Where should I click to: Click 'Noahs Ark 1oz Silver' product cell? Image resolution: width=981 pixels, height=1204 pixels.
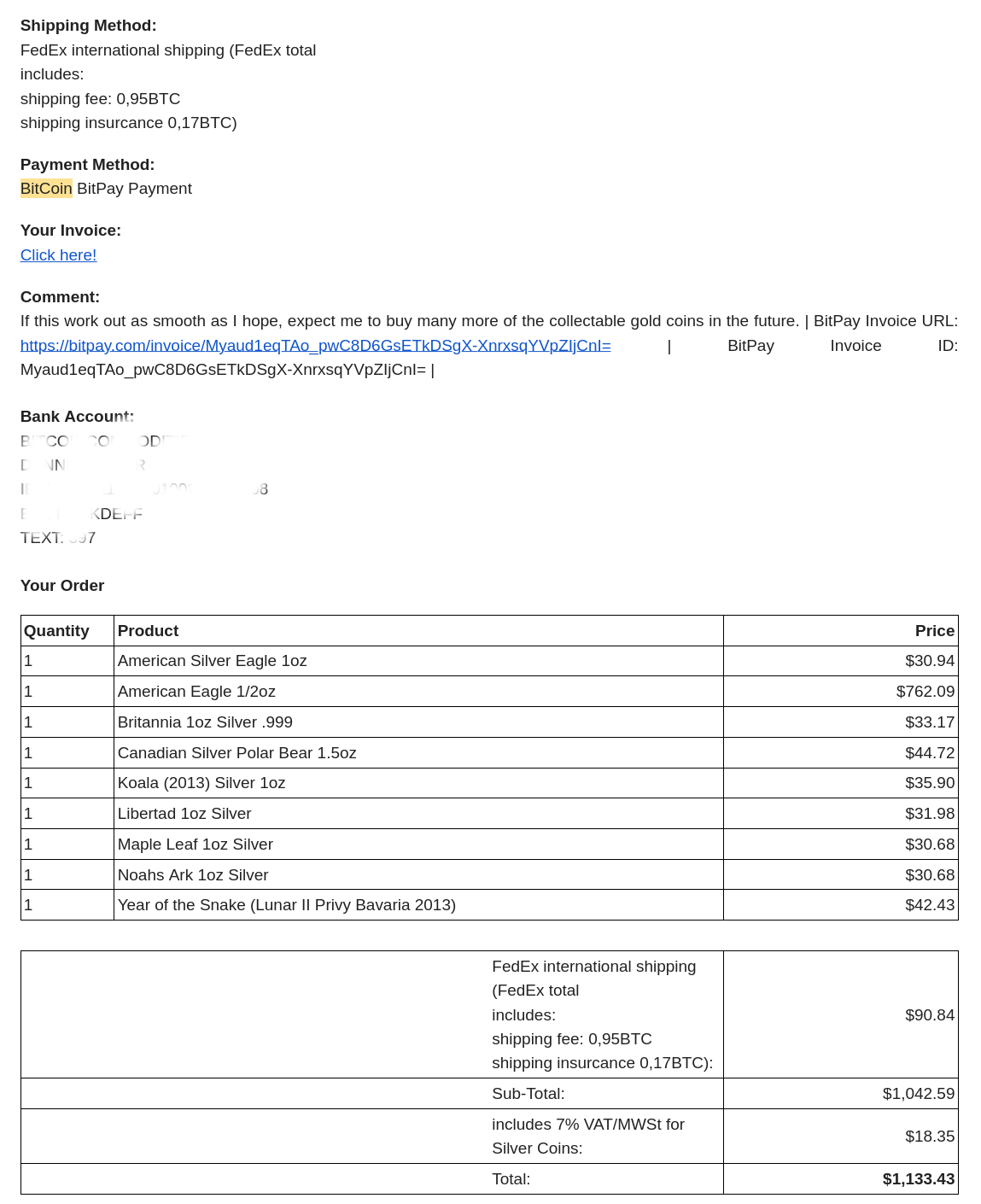click(418, 875)
